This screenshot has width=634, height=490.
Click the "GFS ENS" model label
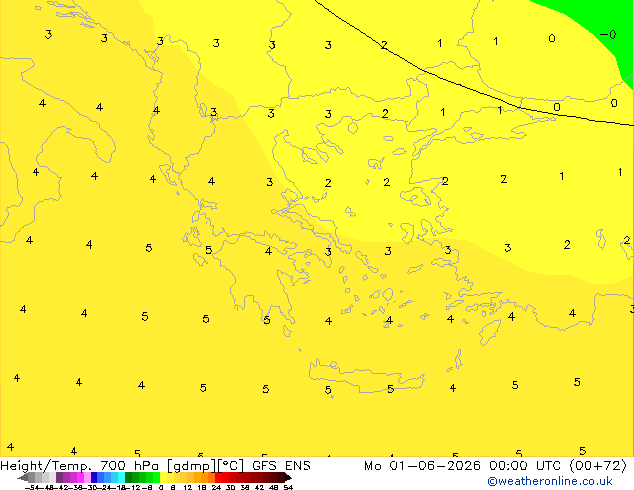[281, 466]
